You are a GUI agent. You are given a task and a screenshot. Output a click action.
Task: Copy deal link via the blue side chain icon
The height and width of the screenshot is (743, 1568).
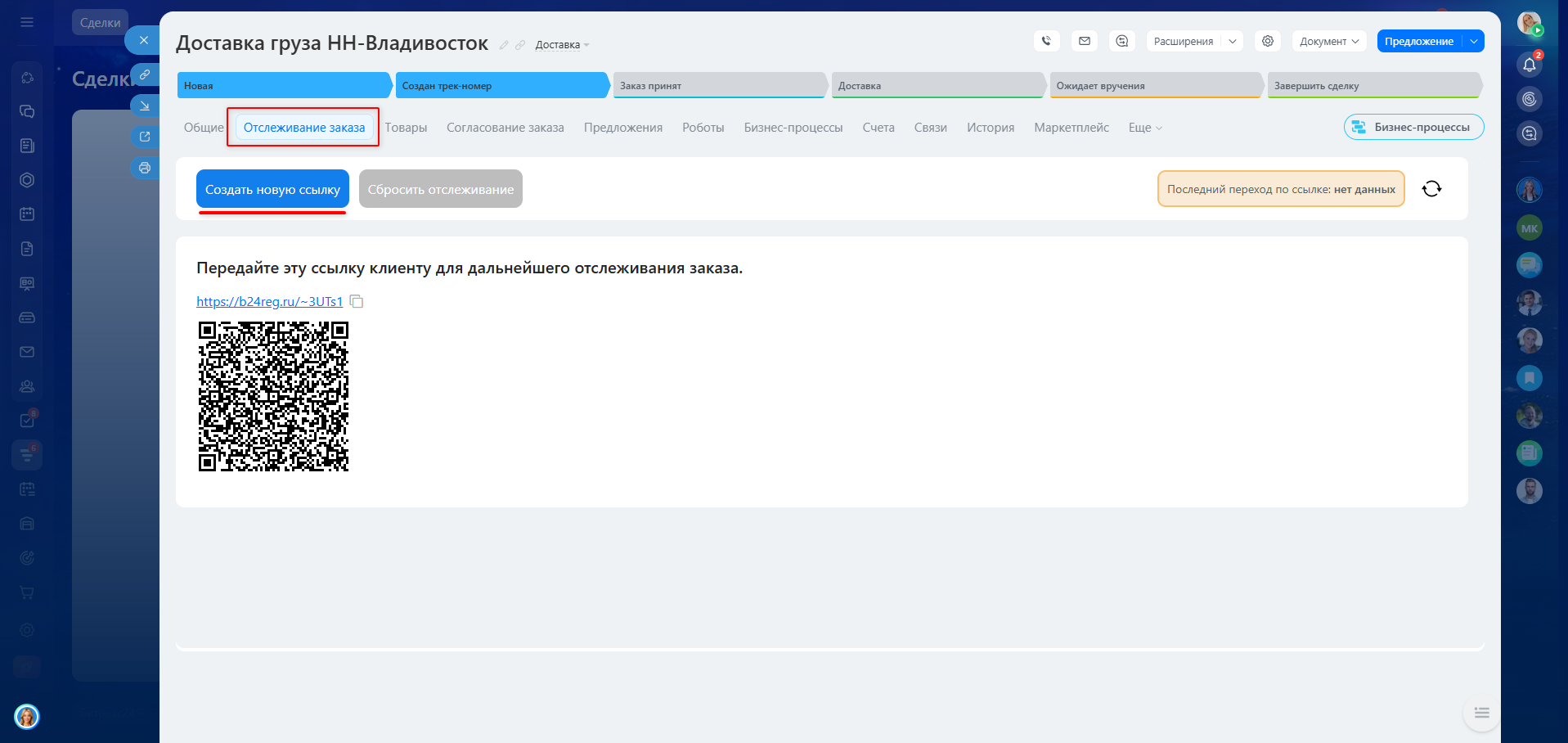(145, 74)
